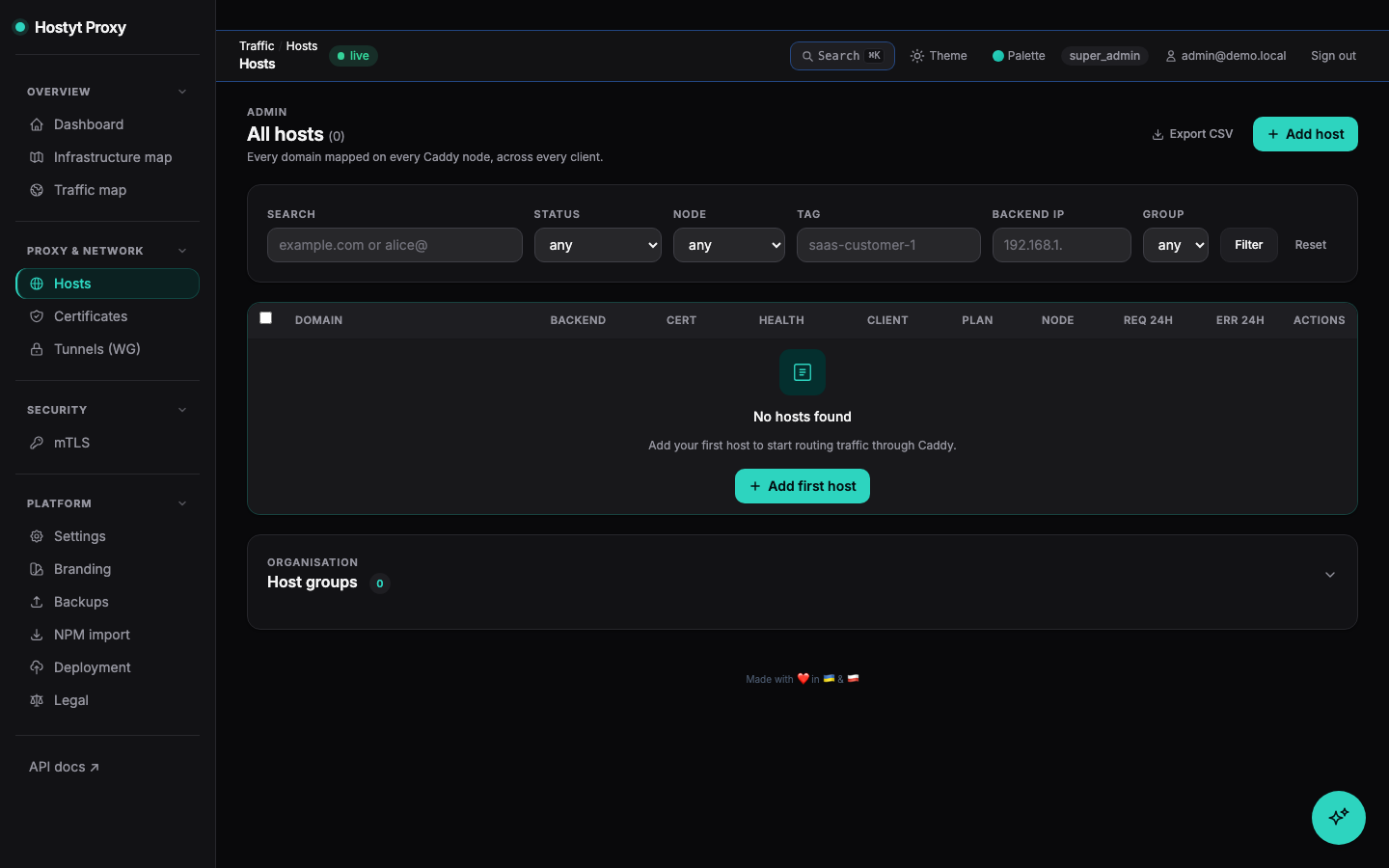Click the Traffic breadcrumb
The image size is (1389, 868).
pyautogui.click(x=257, y=46)
